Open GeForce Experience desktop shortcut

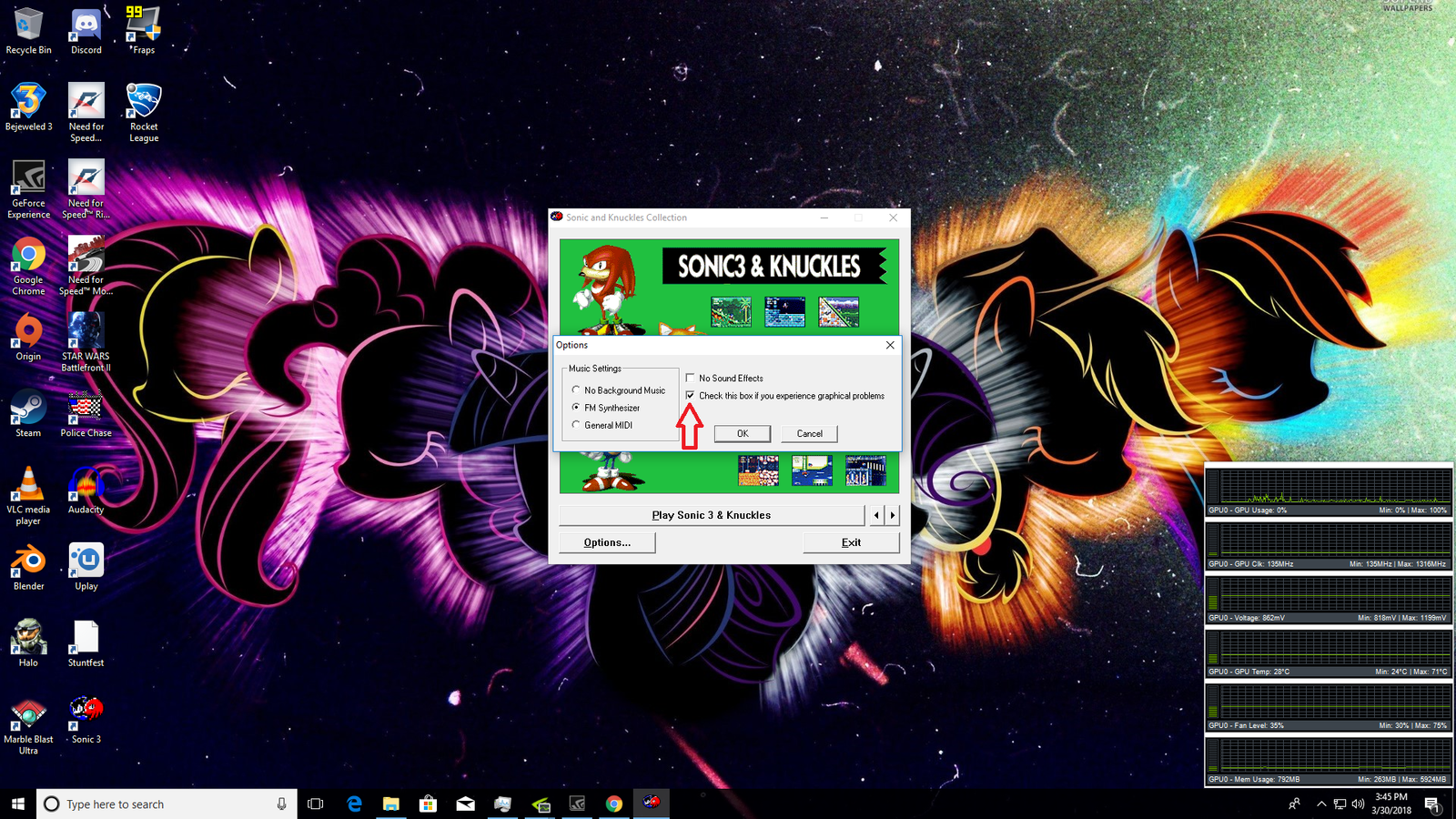(x=28, y=189)
